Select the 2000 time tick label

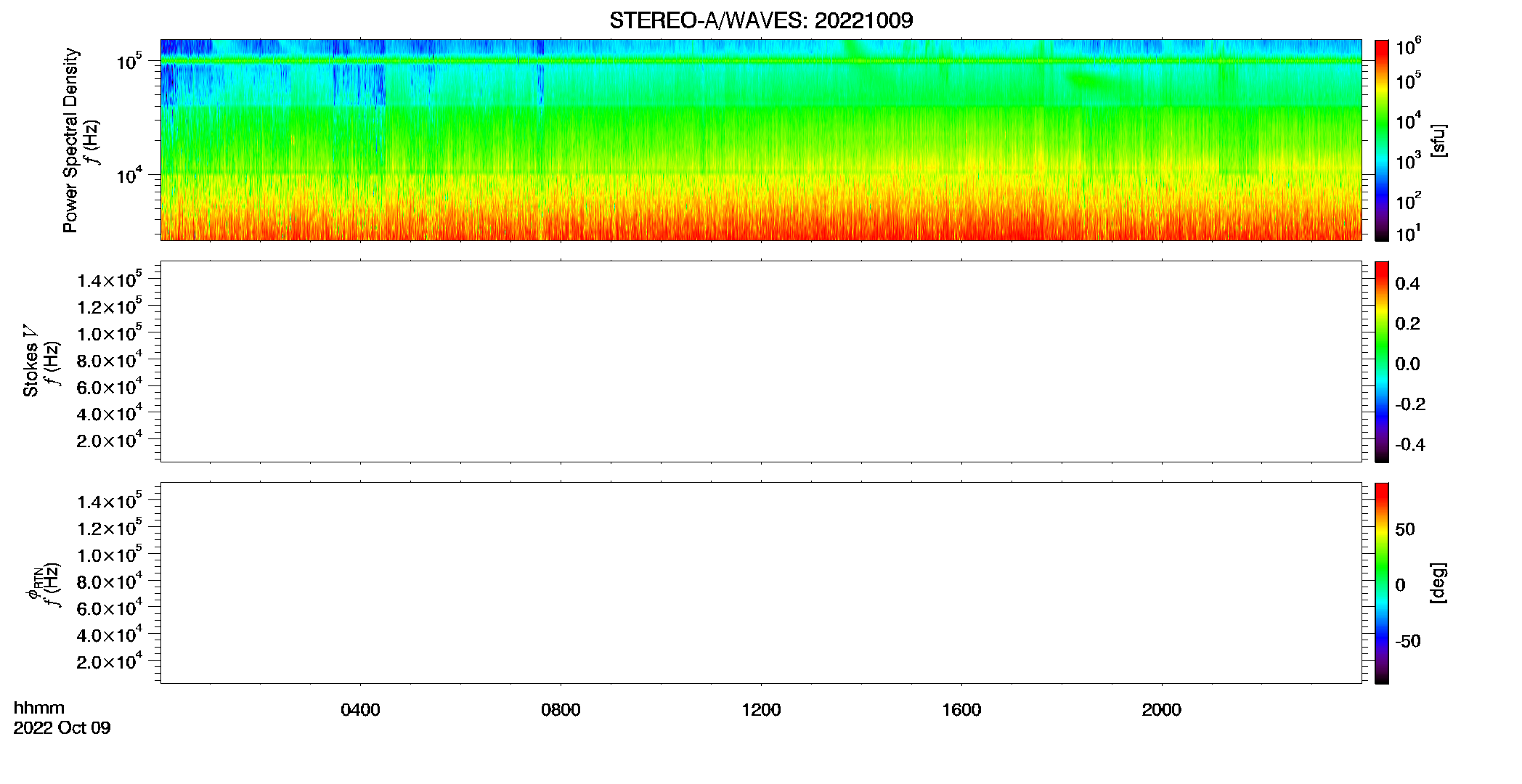click(x=1162, y=710)
